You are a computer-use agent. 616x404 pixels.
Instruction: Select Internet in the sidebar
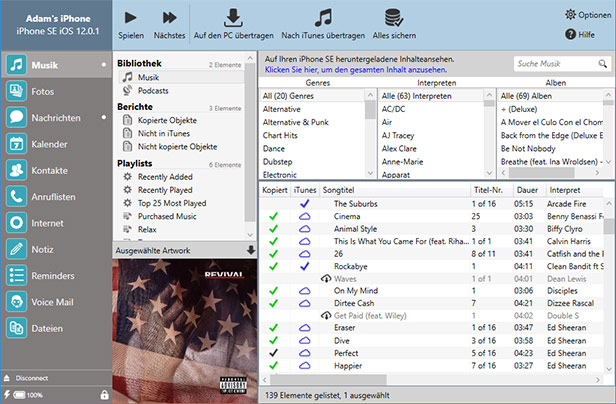pos(56,223)
